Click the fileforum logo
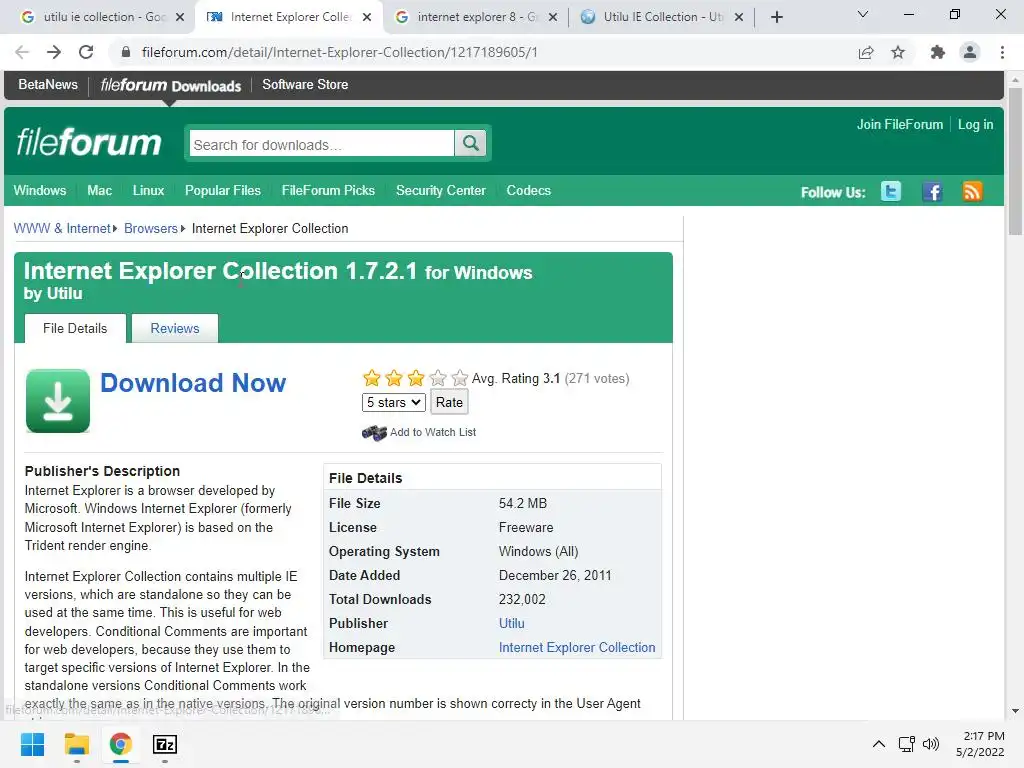1024x768 pixels. [89, 142]
